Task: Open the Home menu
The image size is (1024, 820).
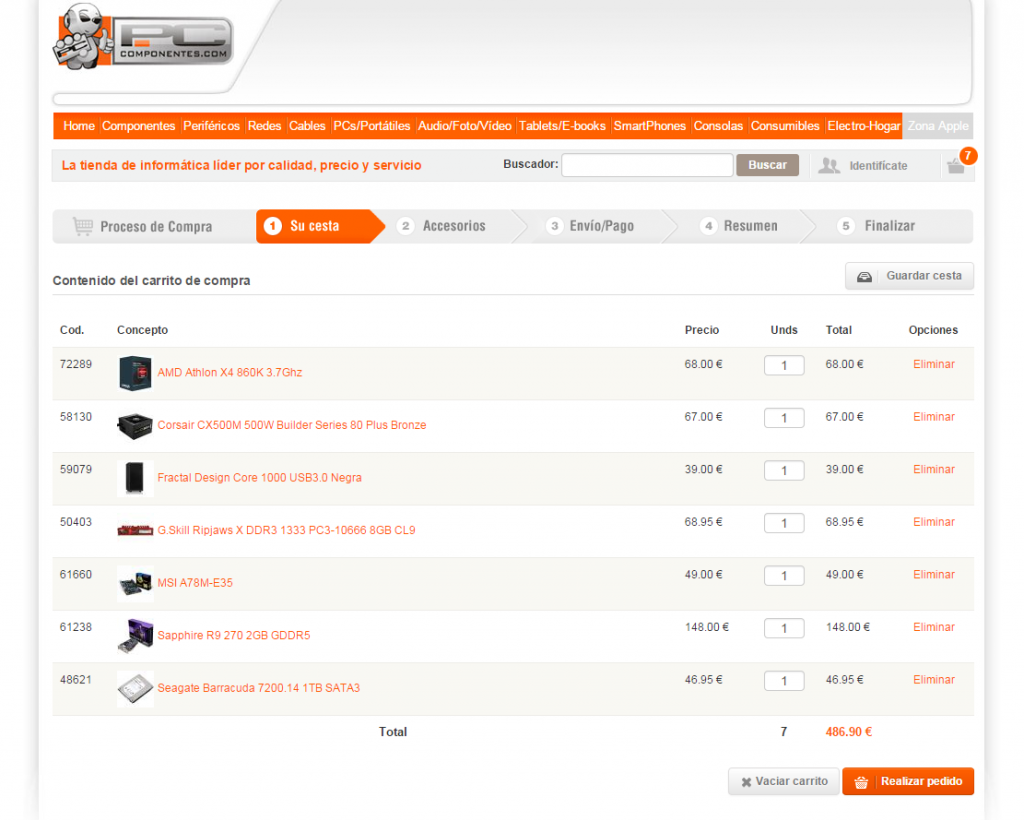Action: click(79, 126)
